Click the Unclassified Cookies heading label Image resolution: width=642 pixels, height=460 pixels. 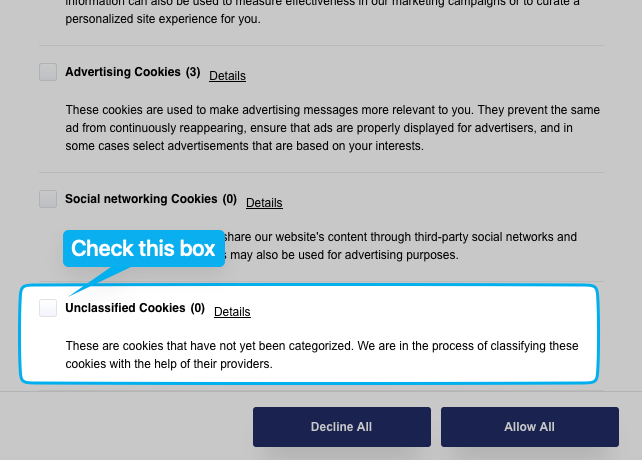point(125,308)
